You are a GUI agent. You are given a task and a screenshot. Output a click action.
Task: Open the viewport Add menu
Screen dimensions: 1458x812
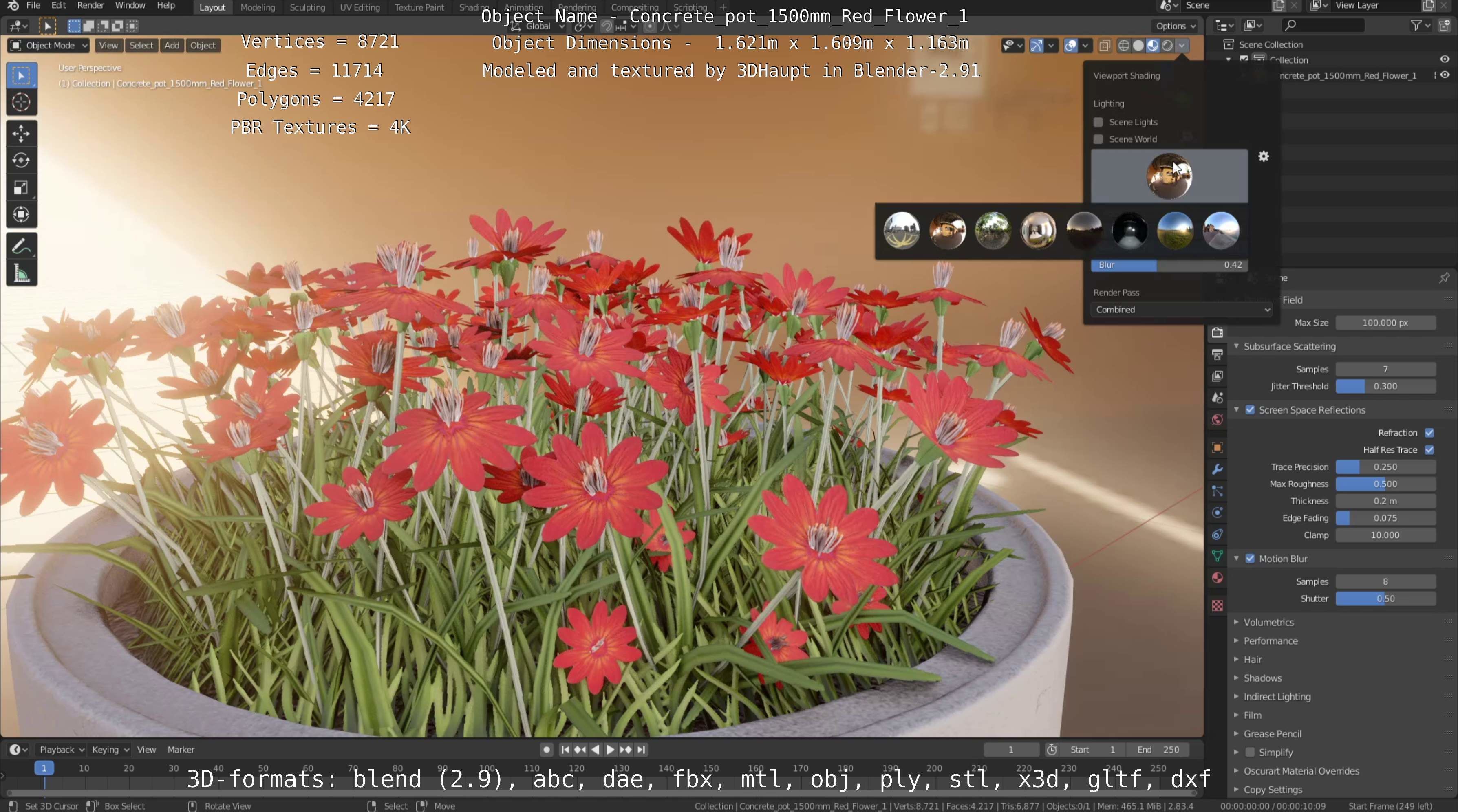click(x=172, y=46)
